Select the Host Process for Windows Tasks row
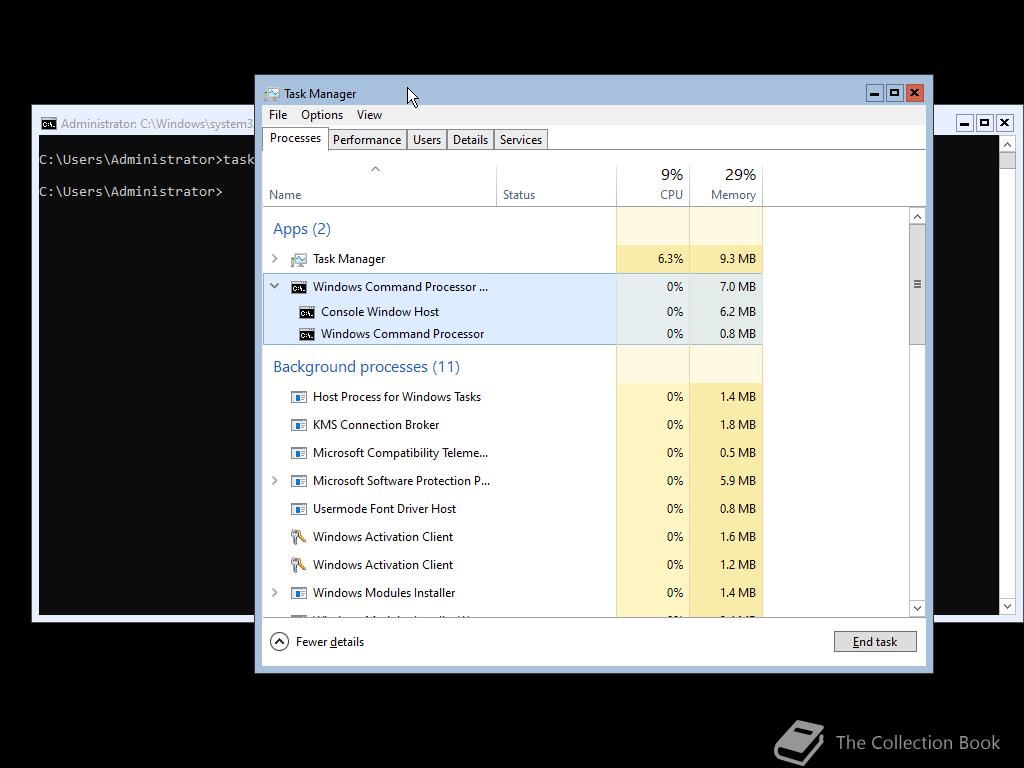This screenshot has width=1024, height=768. tap(513, 397)
